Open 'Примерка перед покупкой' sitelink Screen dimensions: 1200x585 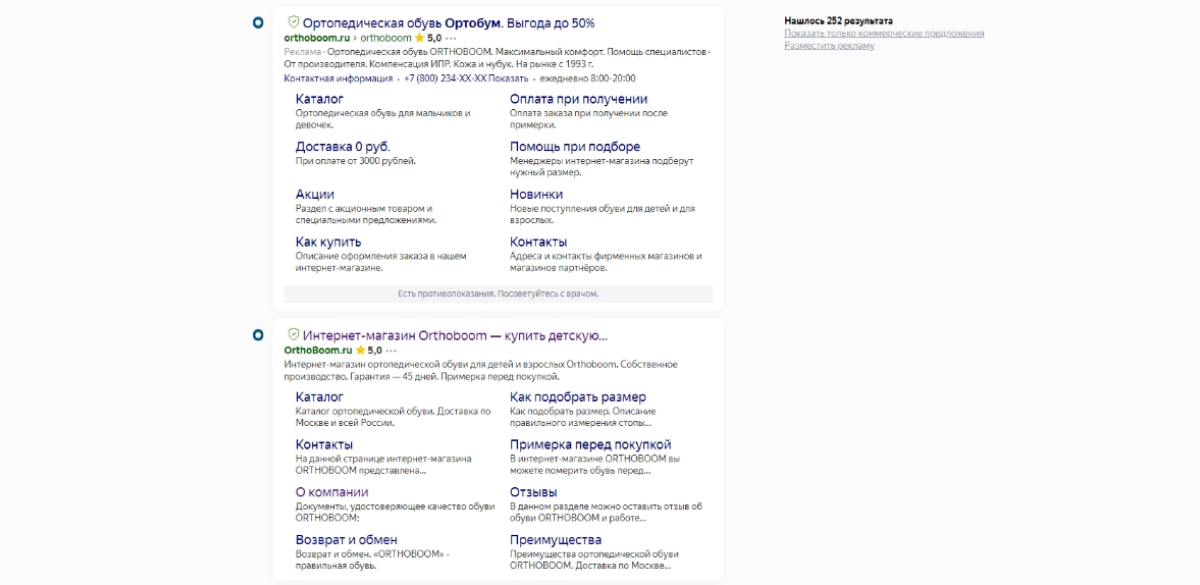point(591,444)
